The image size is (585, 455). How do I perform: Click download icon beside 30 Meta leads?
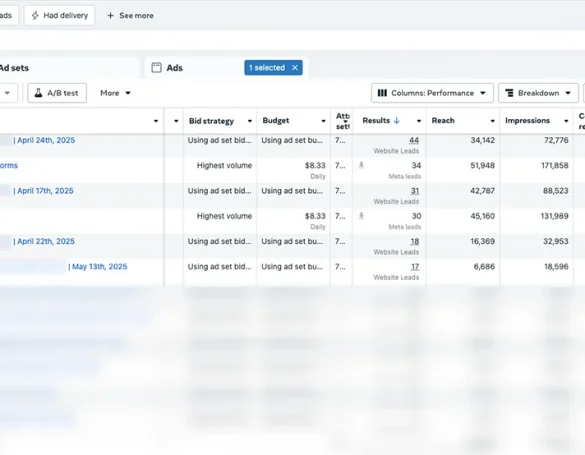pyautogui.click(x=361, y=216)
